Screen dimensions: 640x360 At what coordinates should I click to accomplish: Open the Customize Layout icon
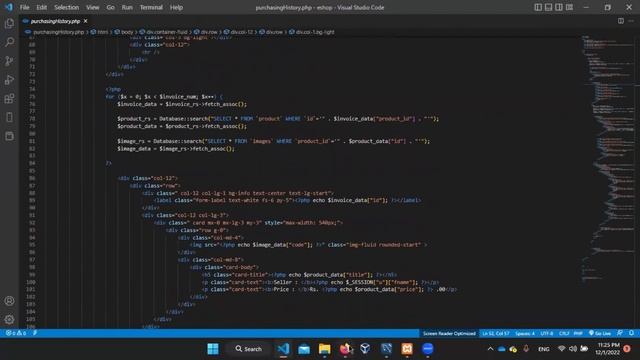tap(569, 7)
